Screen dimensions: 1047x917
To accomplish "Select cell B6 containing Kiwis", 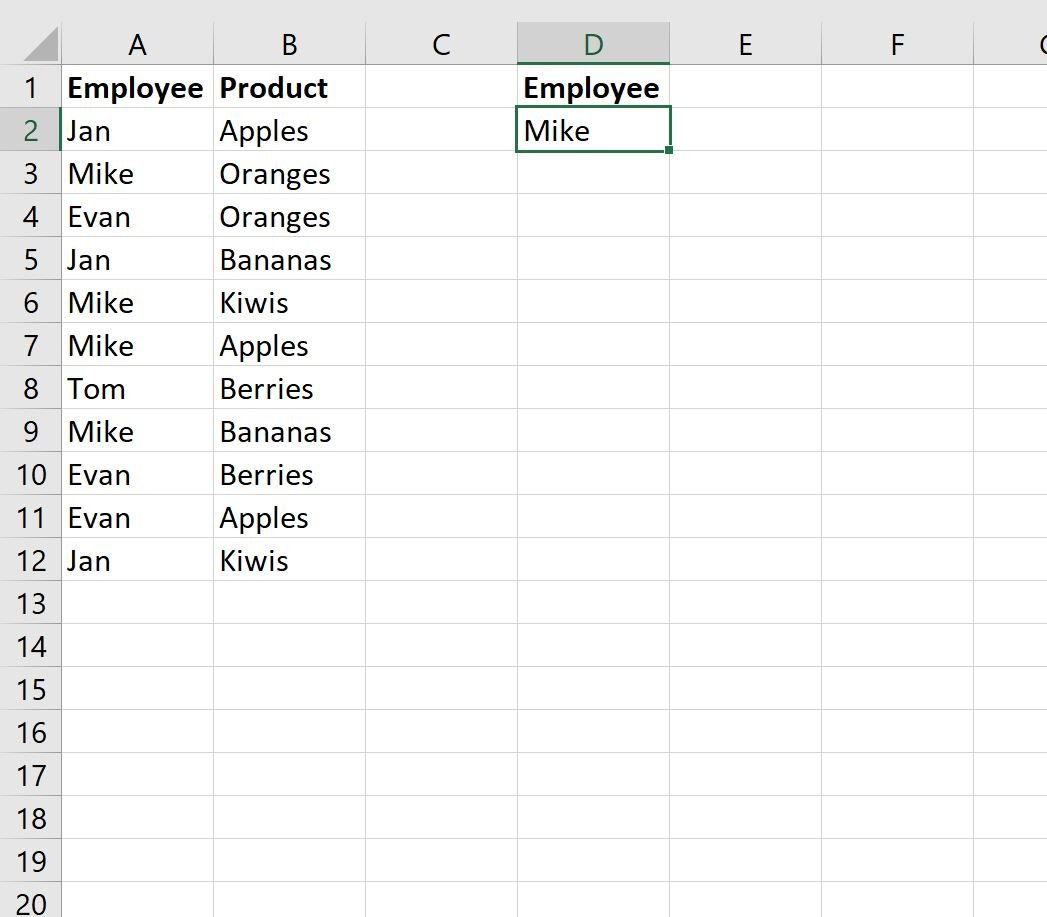I will click(289, 302).
